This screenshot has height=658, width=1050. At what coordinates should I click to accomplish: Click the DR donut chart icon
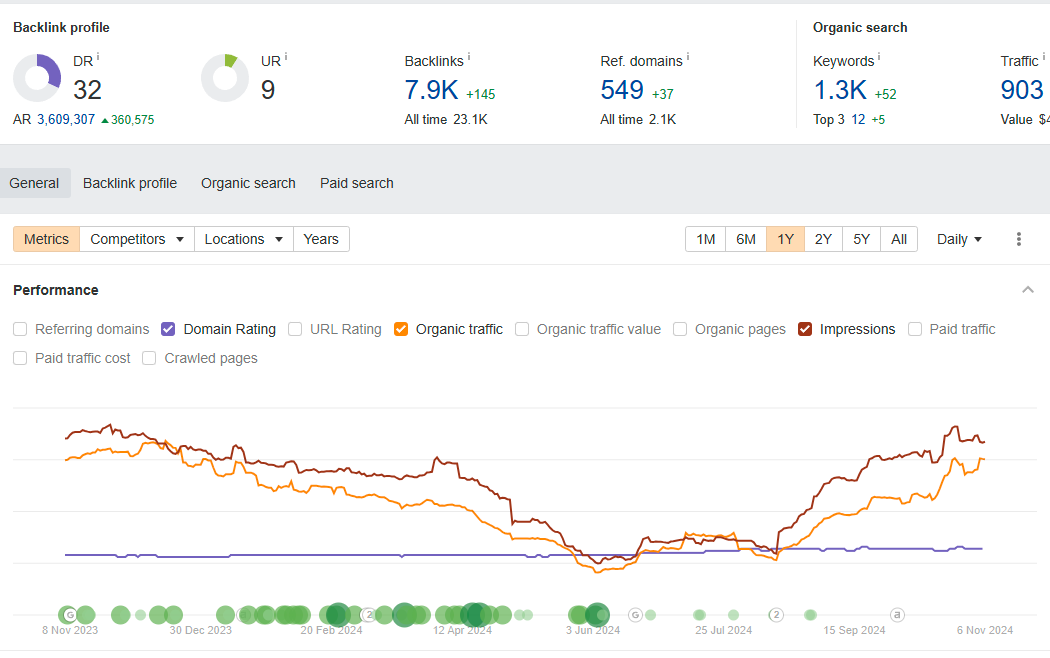tap(37, 78)
